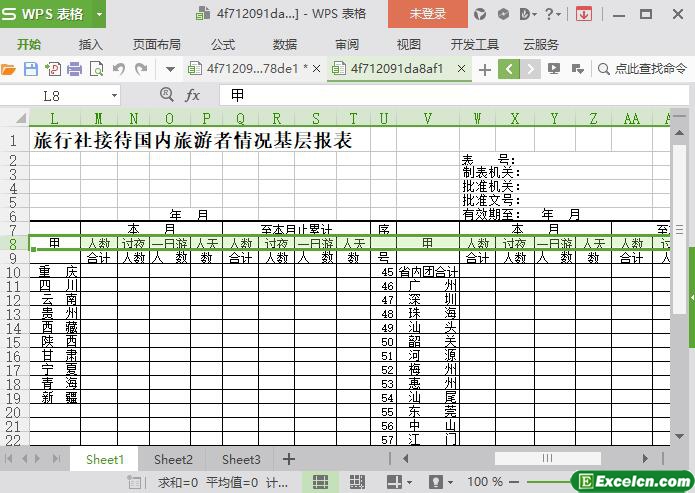Go to last sheet navigation arrow
The width and height of the screenshot is (695, 493).
tap(56, 459)
